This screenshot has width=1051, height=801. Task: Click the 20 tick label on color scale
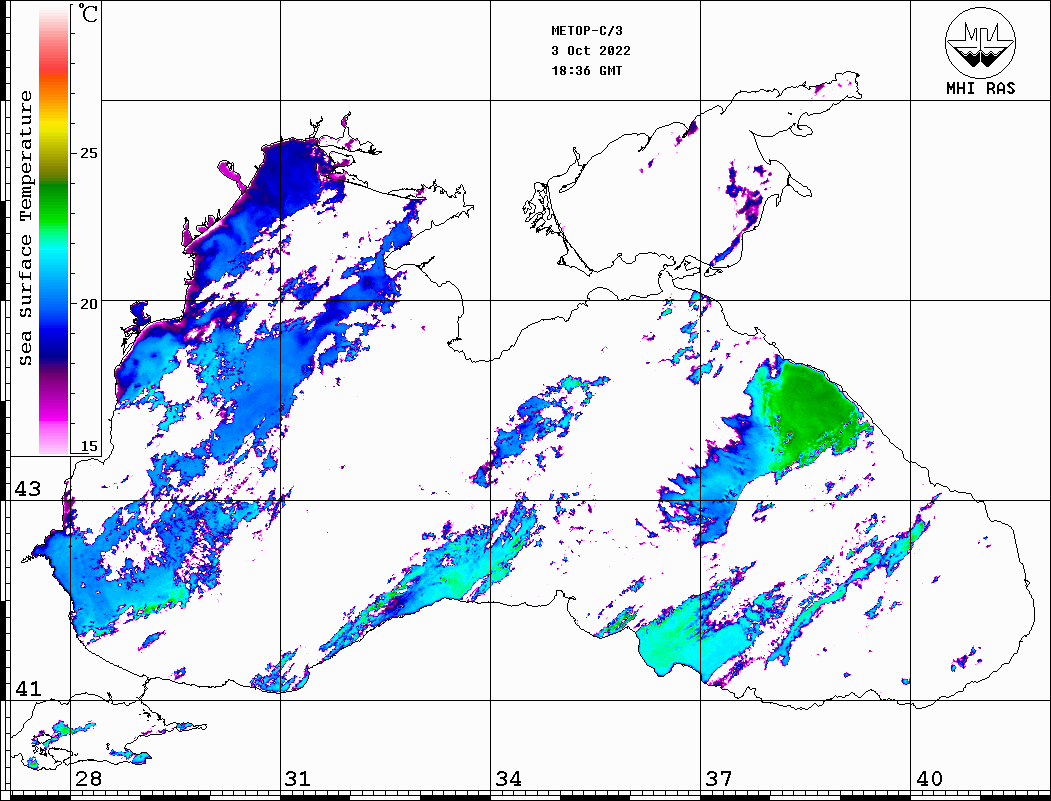88,304
